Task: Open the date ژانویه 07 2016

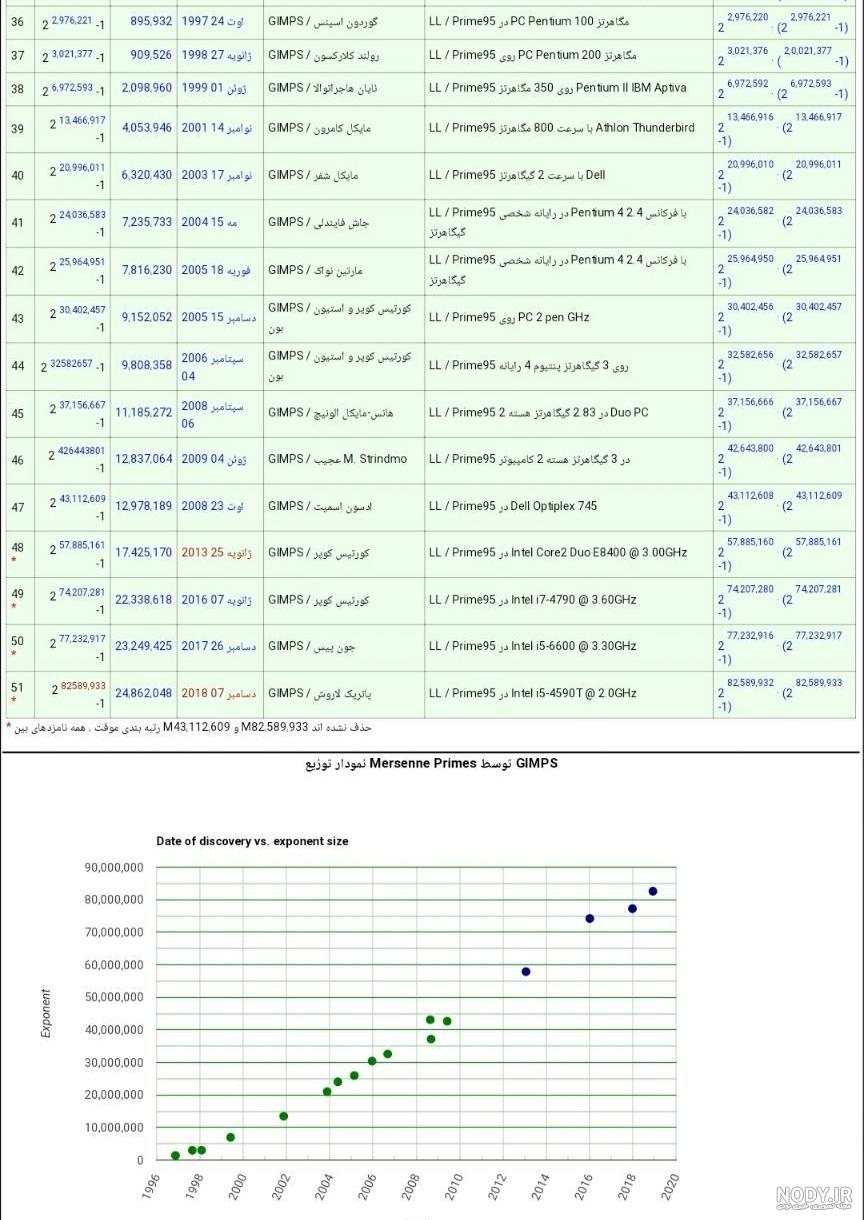Action: [x=217, y=600]
